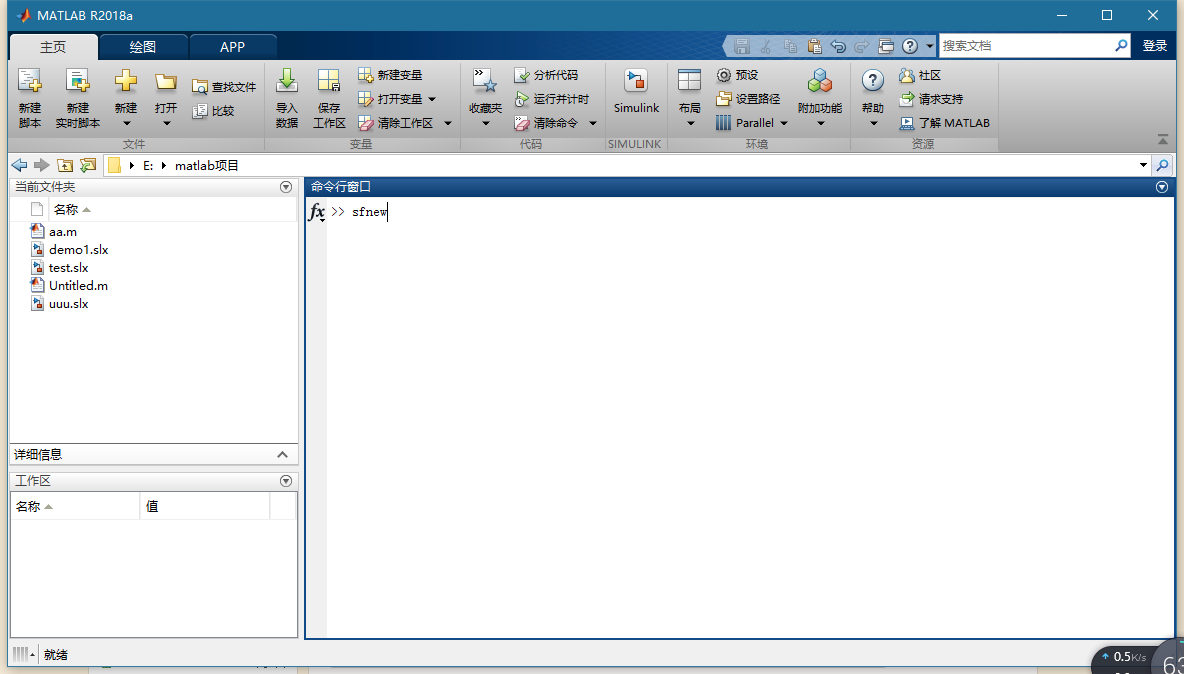Open 附加功能 add-ons
This screenshot has height=674, width=1184.
coord(820,98)
